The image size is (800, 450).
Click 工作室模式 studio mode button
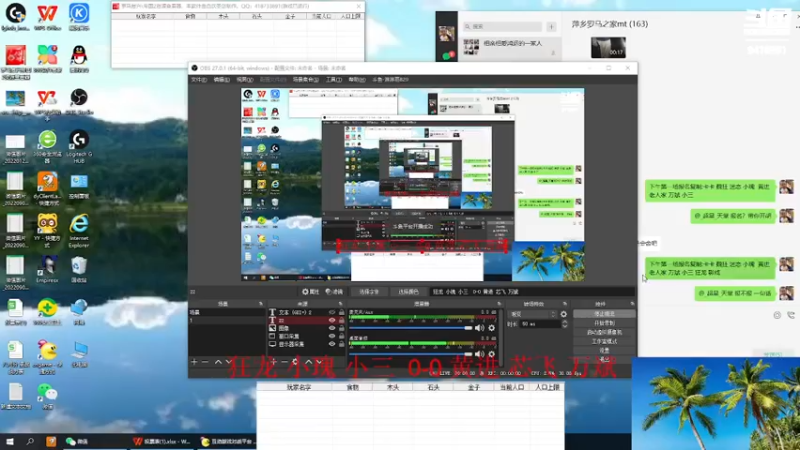[x=604, y=341]
